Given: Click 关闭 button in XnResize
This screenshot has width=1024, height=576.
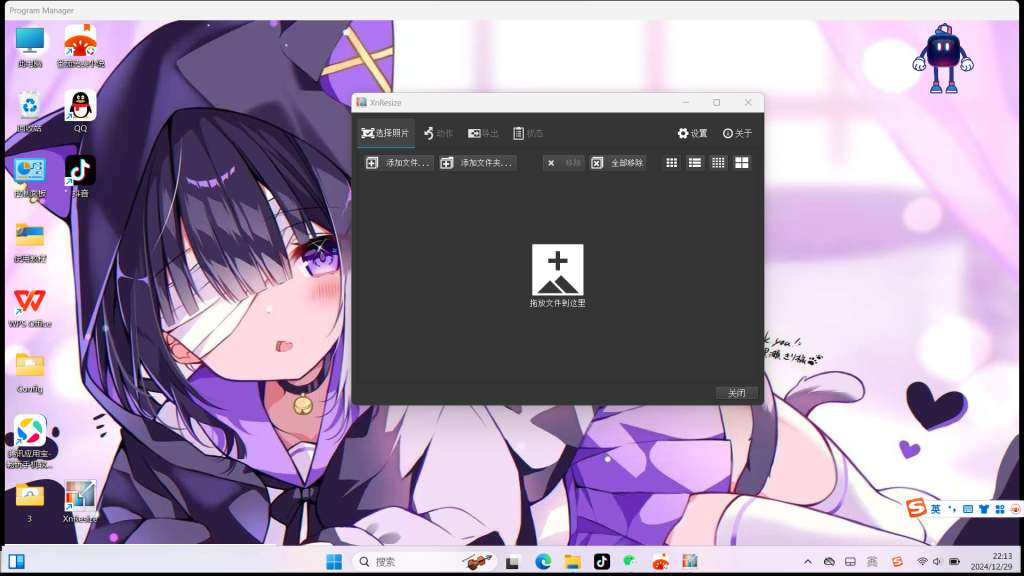Looking at the screenshot, I should (x=737, y=392).
